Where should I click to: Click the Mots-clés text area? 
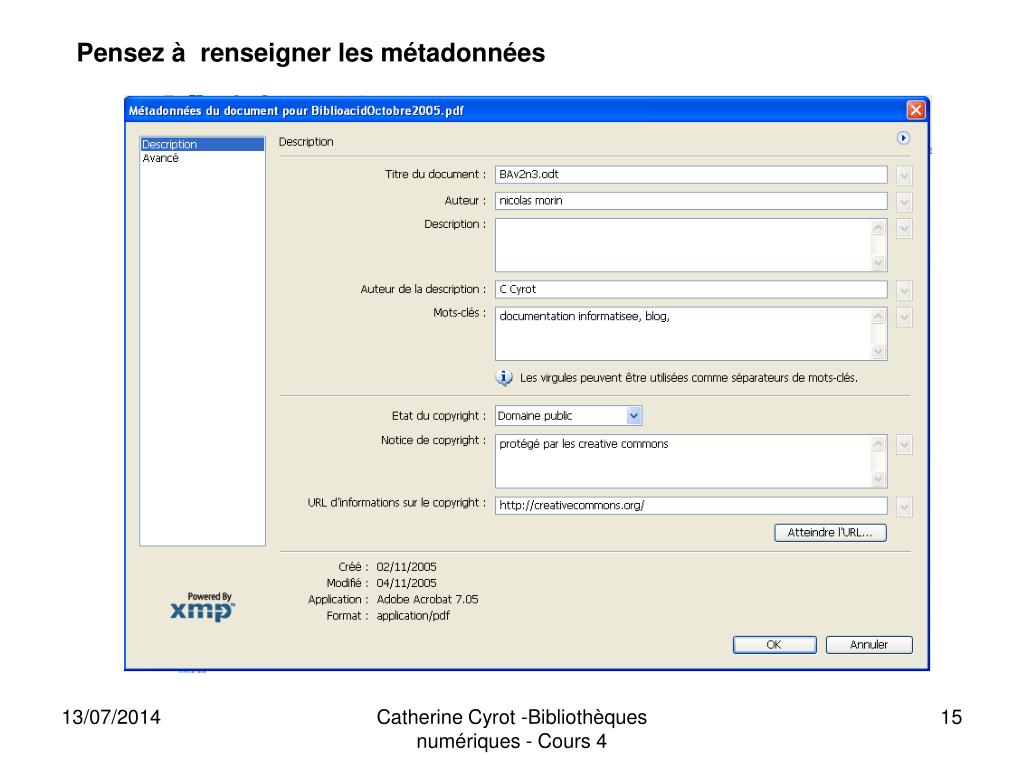683,334
